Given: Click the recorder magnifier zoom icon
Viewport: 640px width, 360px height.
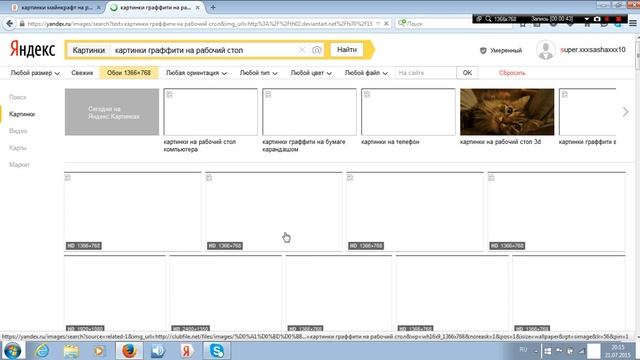Looking at the screenshot, I should pyautogui.click(x=488, y=19).
